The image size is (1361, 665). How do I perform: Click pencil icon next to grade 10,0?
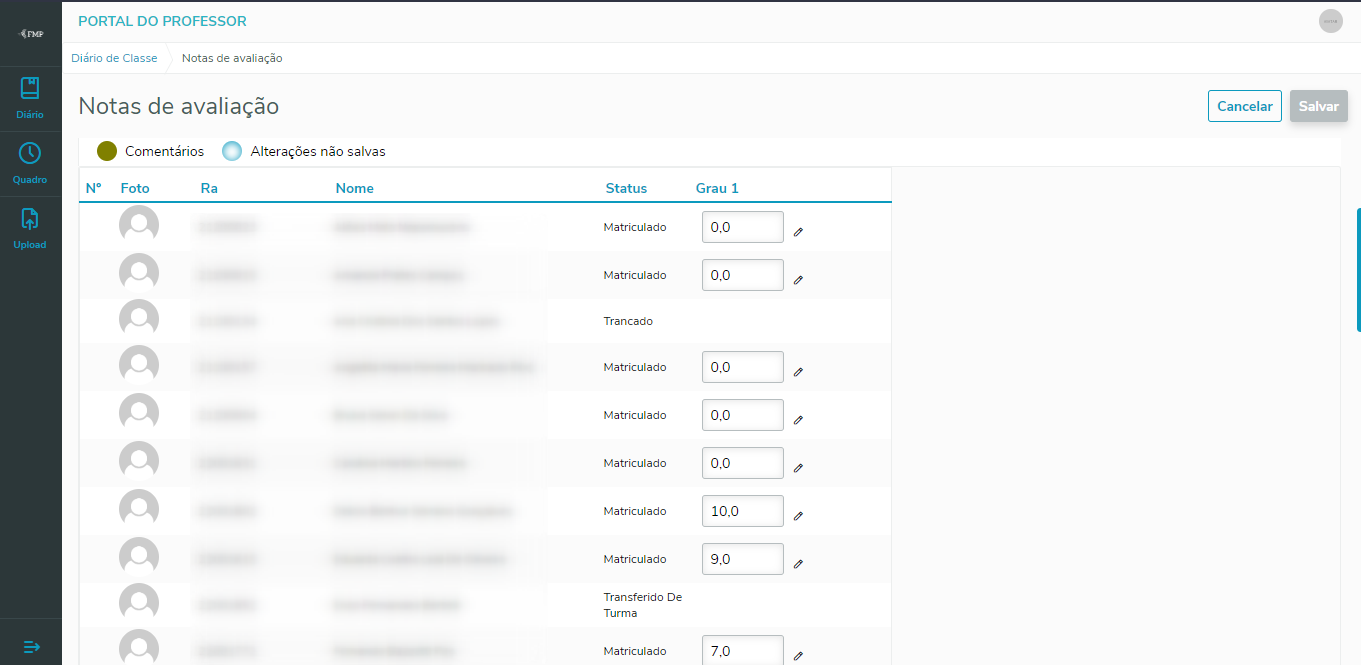(798, 516)
